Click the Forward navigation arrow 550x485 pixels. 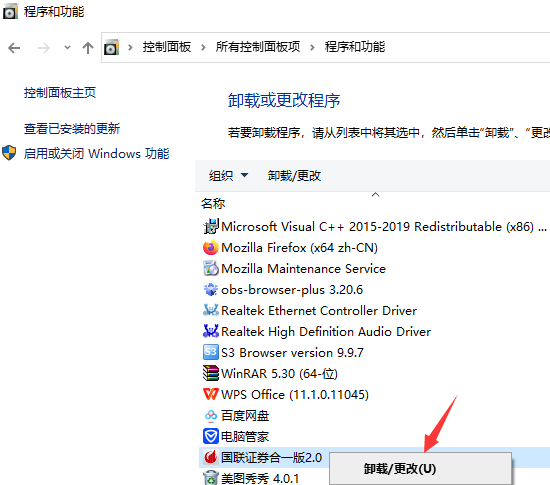pos(43,48)
